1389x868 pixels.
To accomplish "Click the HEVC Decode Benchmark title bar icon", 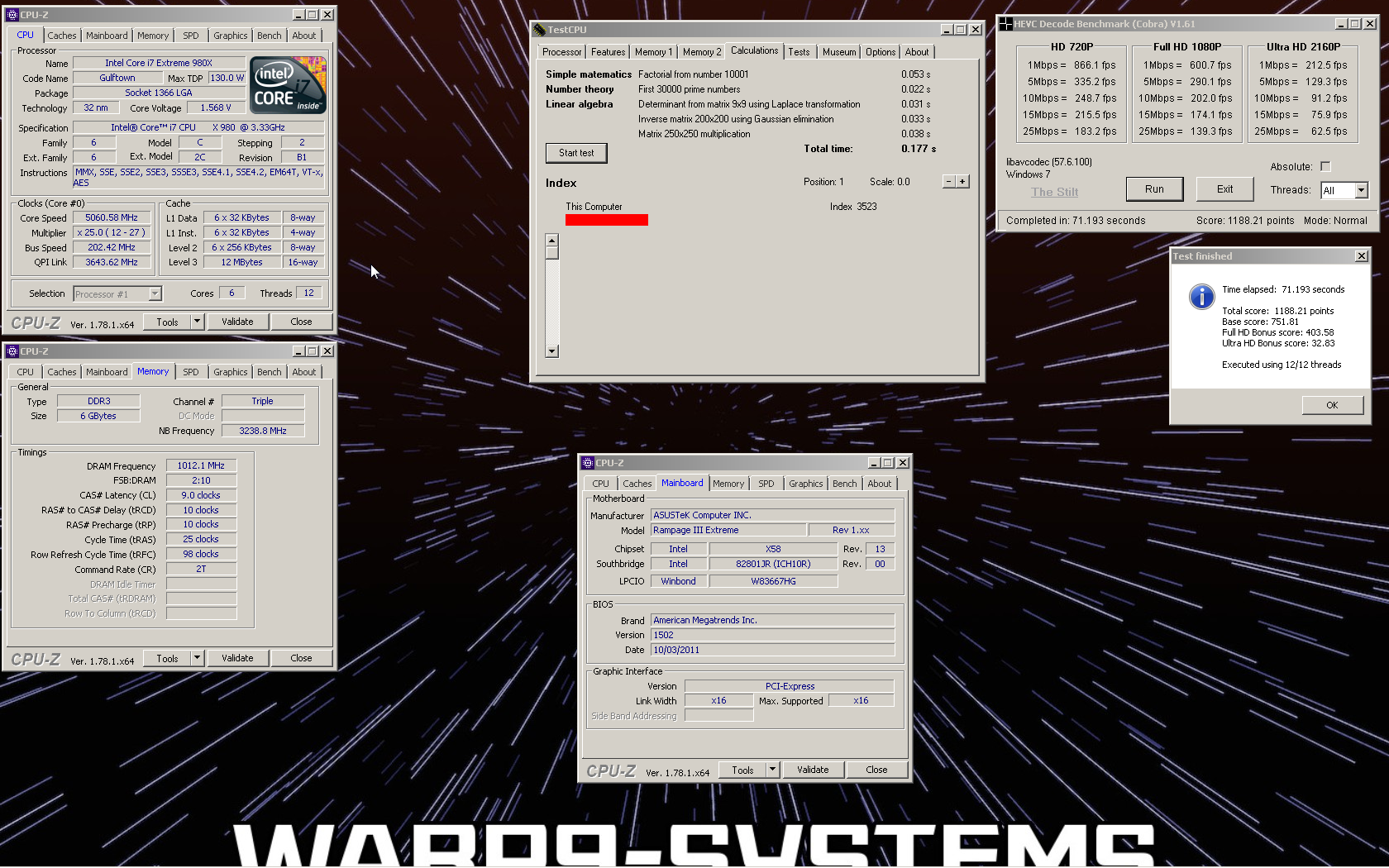I will pos(1006,24).
